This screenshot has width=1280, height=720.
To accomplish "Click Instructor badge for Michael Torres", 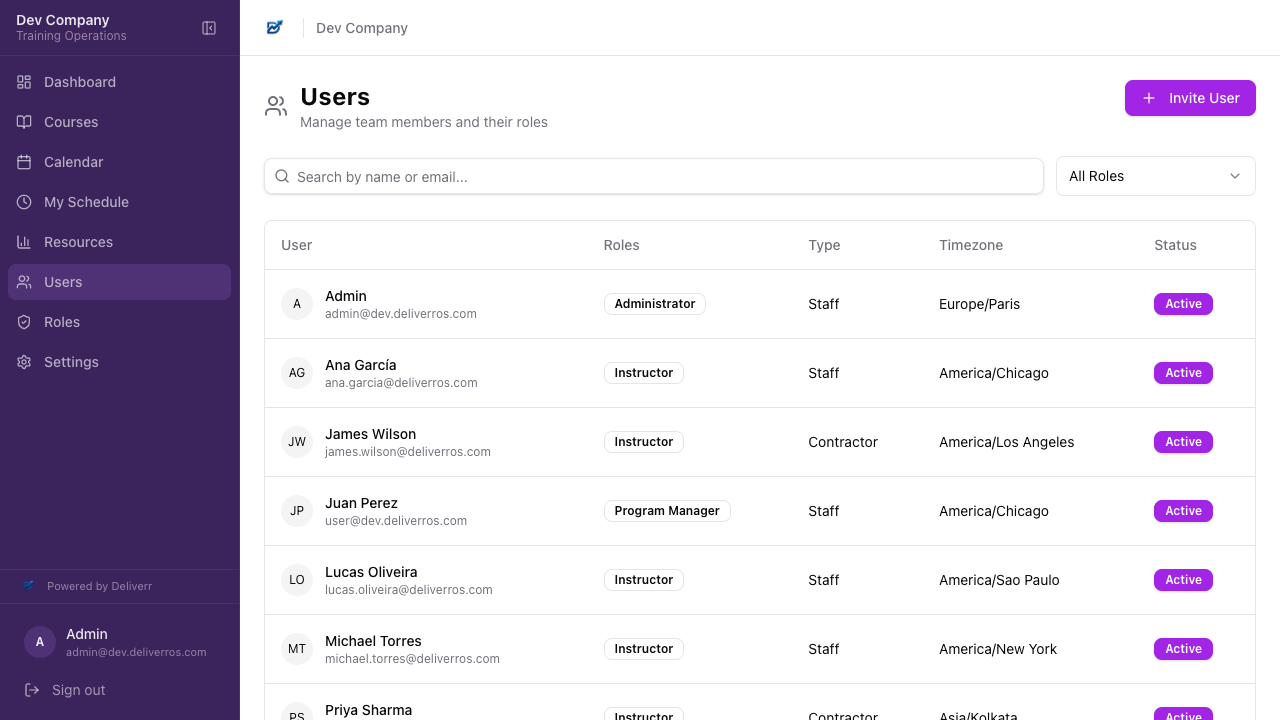I will (644, 649).
